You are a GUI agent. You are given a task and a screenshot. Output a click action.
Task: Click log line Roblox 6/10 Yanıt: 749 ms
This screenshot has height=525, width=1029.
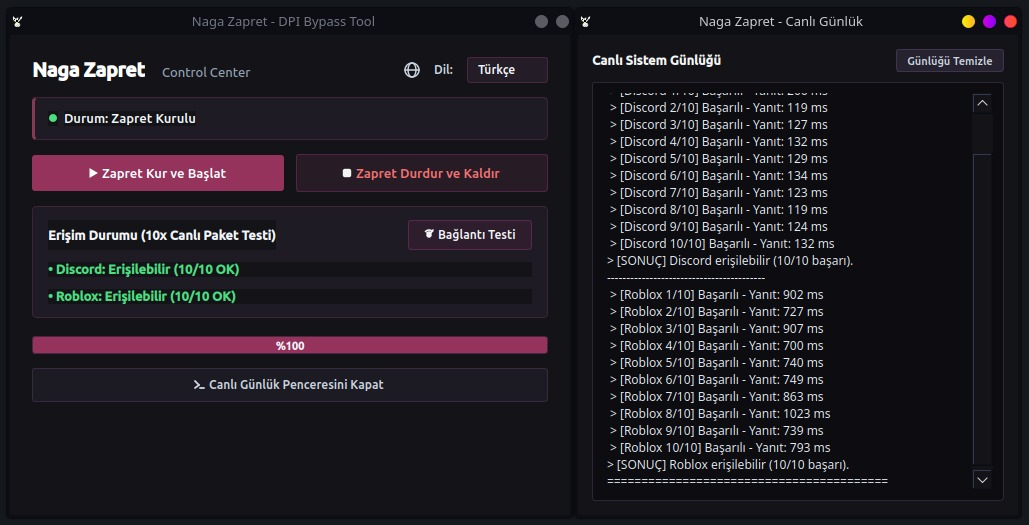[717, 381]
